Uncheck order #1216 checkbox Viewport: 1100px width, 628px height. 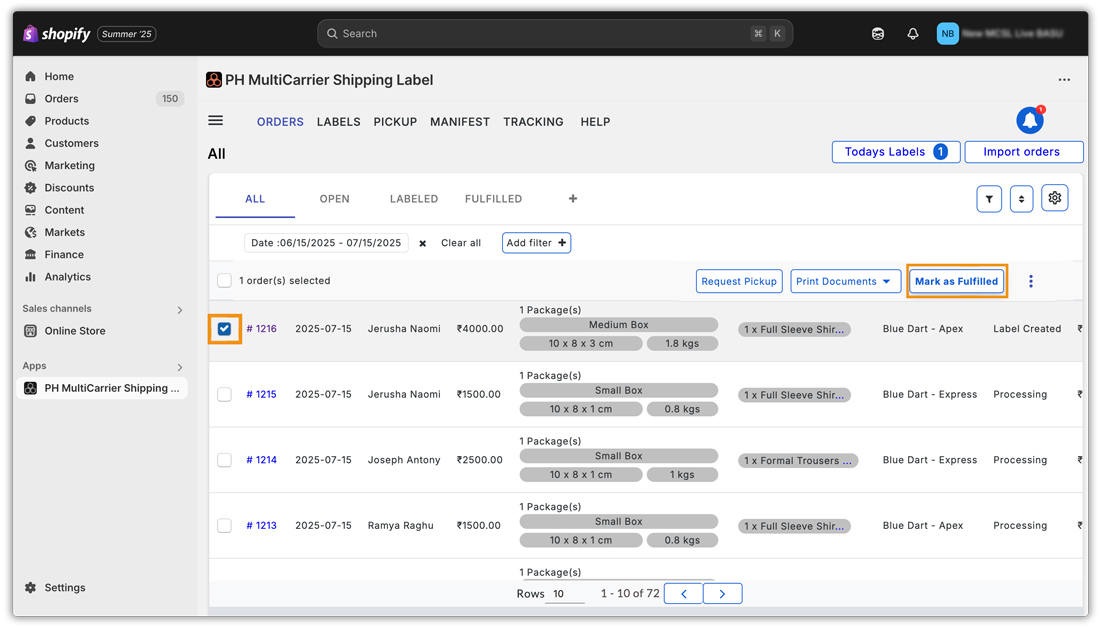click(x=224, y=329)
